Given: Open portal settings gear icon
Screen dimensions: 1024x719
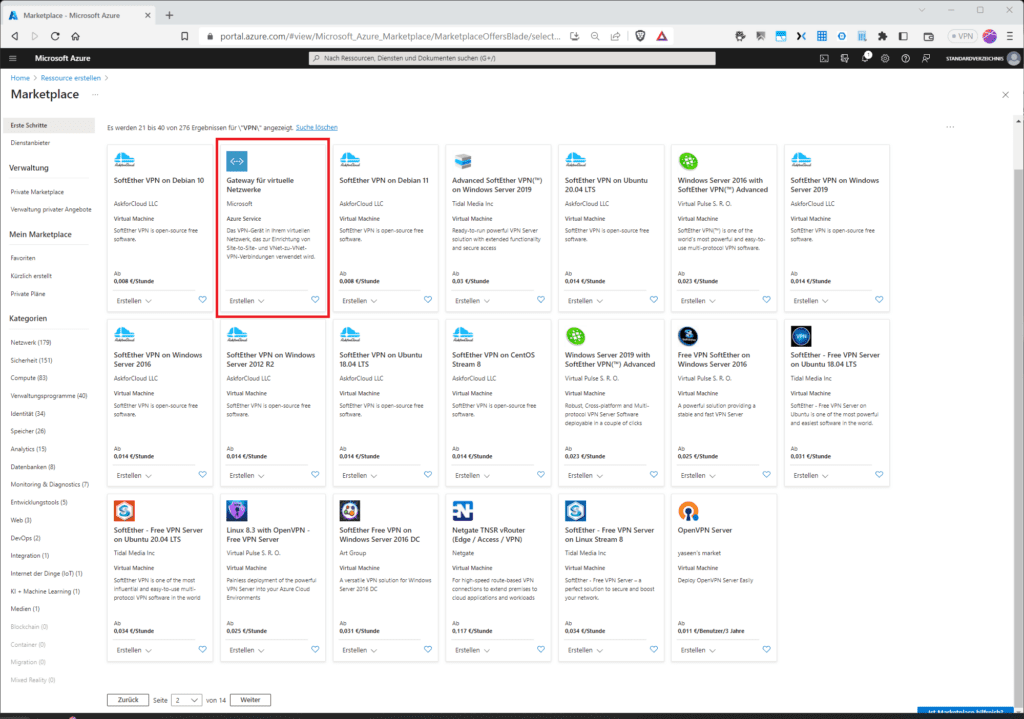Looking at the screenshot, I should click(x=885, y=58).
